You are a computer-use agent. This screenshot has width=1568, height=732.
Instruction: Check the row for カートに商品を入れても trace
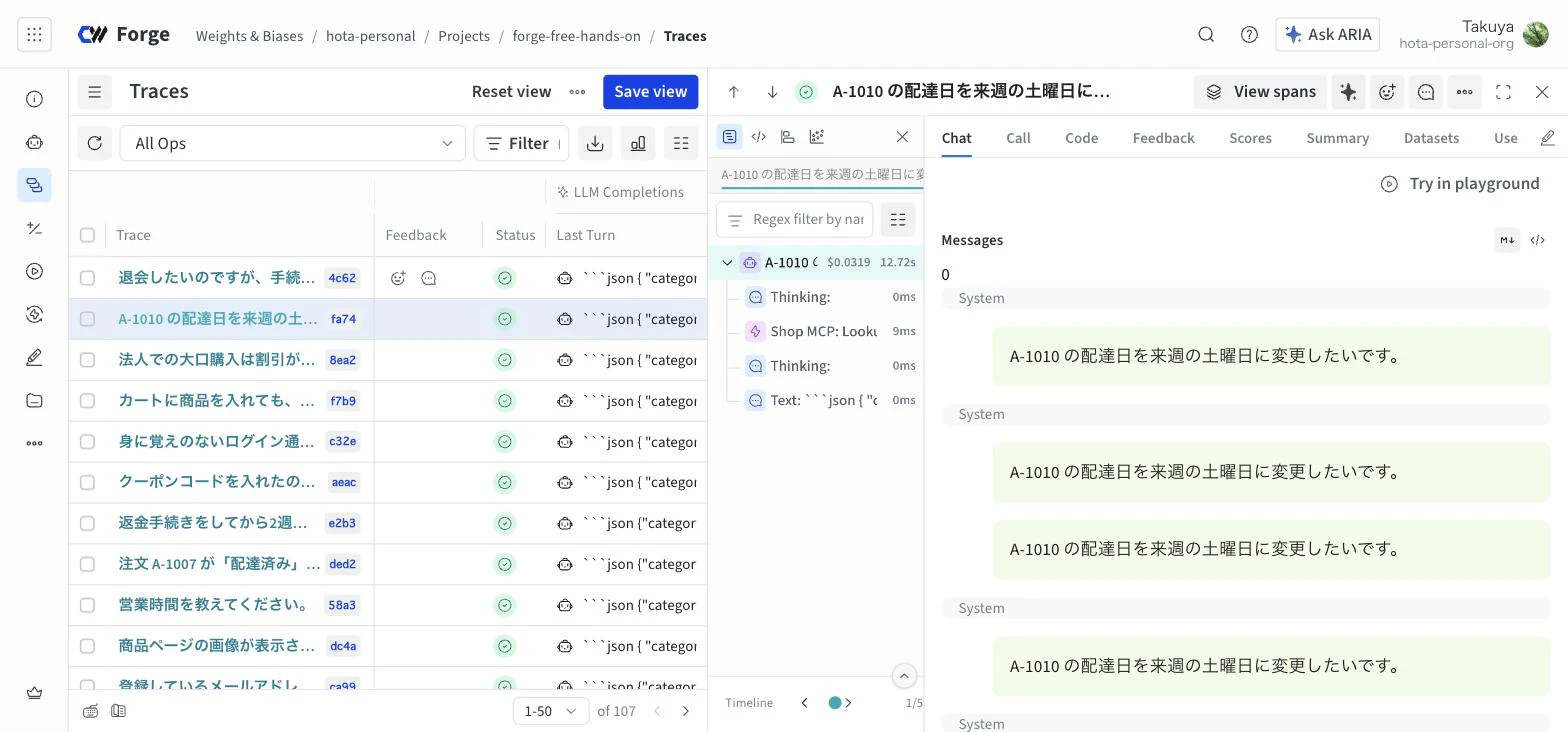pyautogui.click(x=87, y=401)
